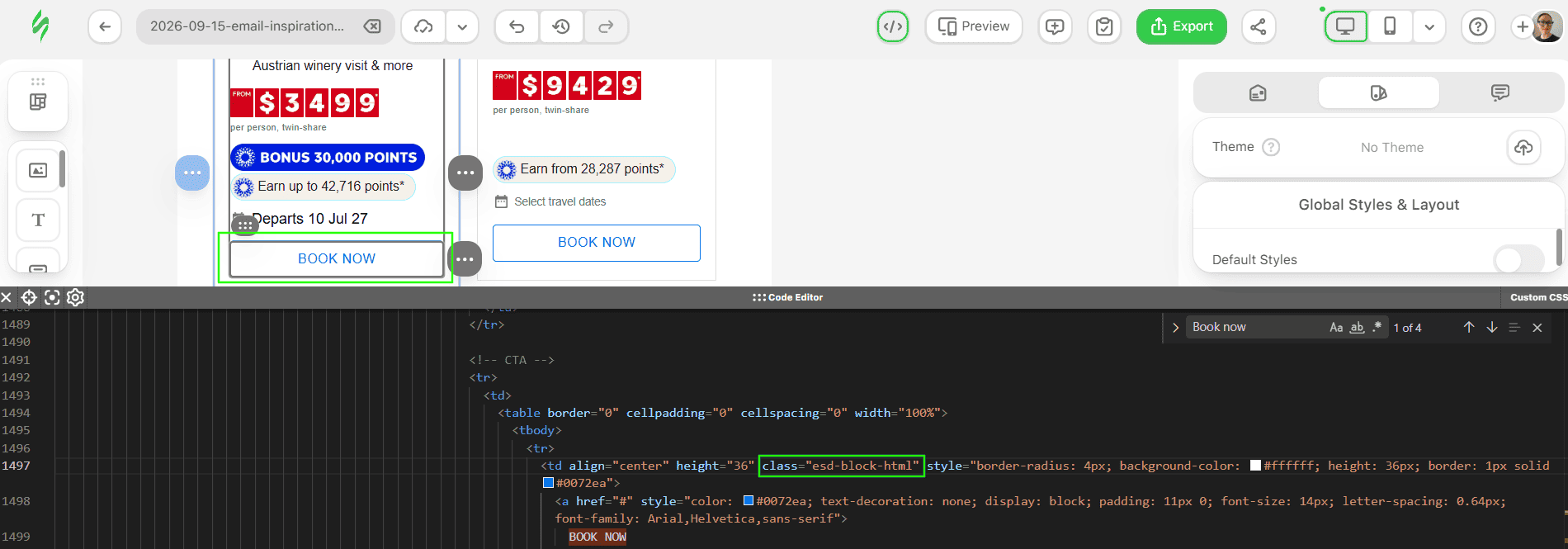Grab the Code Editor title handle
This screenshot has height=549, width=1568.
pyautogui.click(x=788, y=297)
